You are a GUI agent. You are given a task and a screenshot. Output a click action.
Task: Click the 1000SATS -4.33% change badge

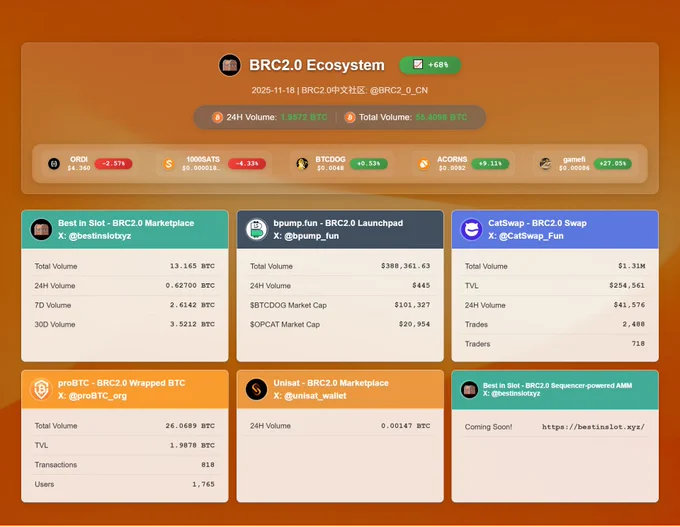pyautogui.click(x=247, y=164)
